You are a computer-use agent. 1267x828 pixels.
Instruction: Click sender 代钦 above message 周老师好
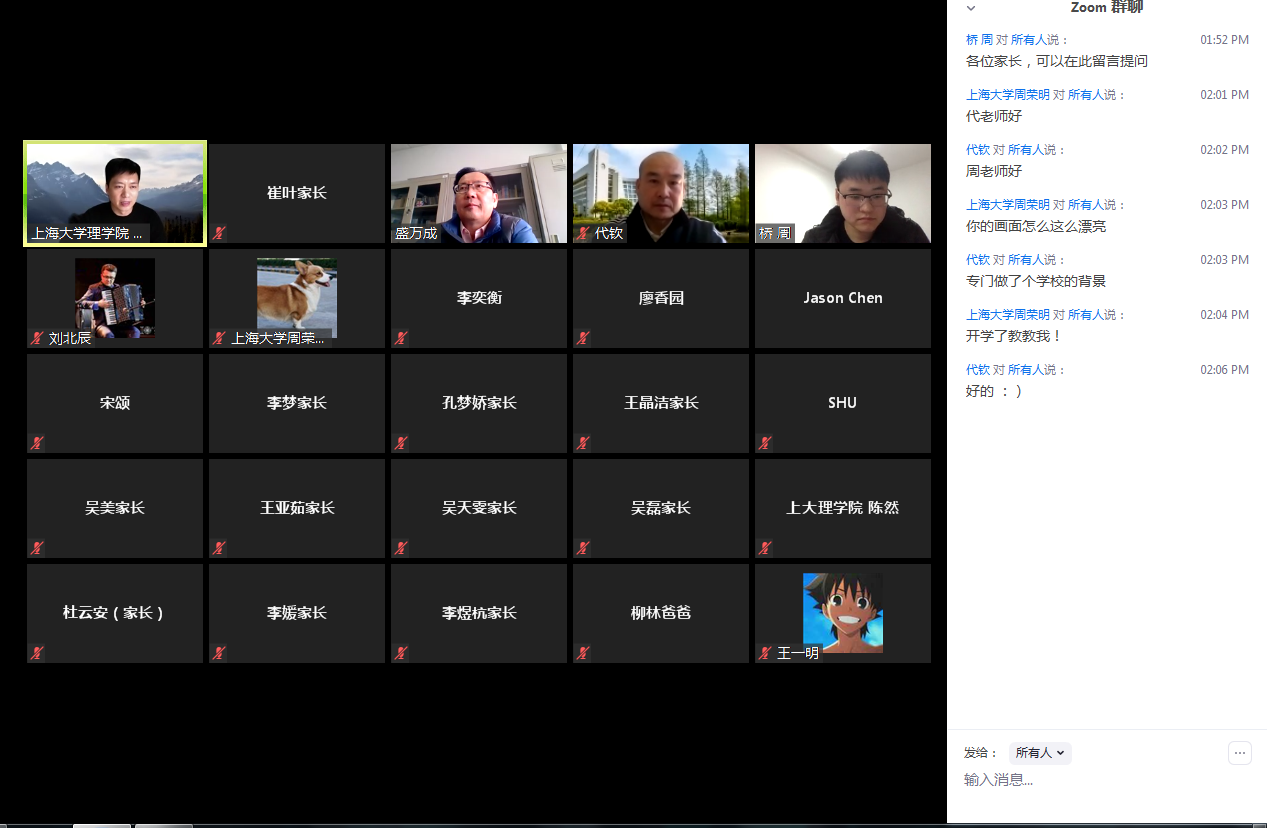tap(978, 150)
